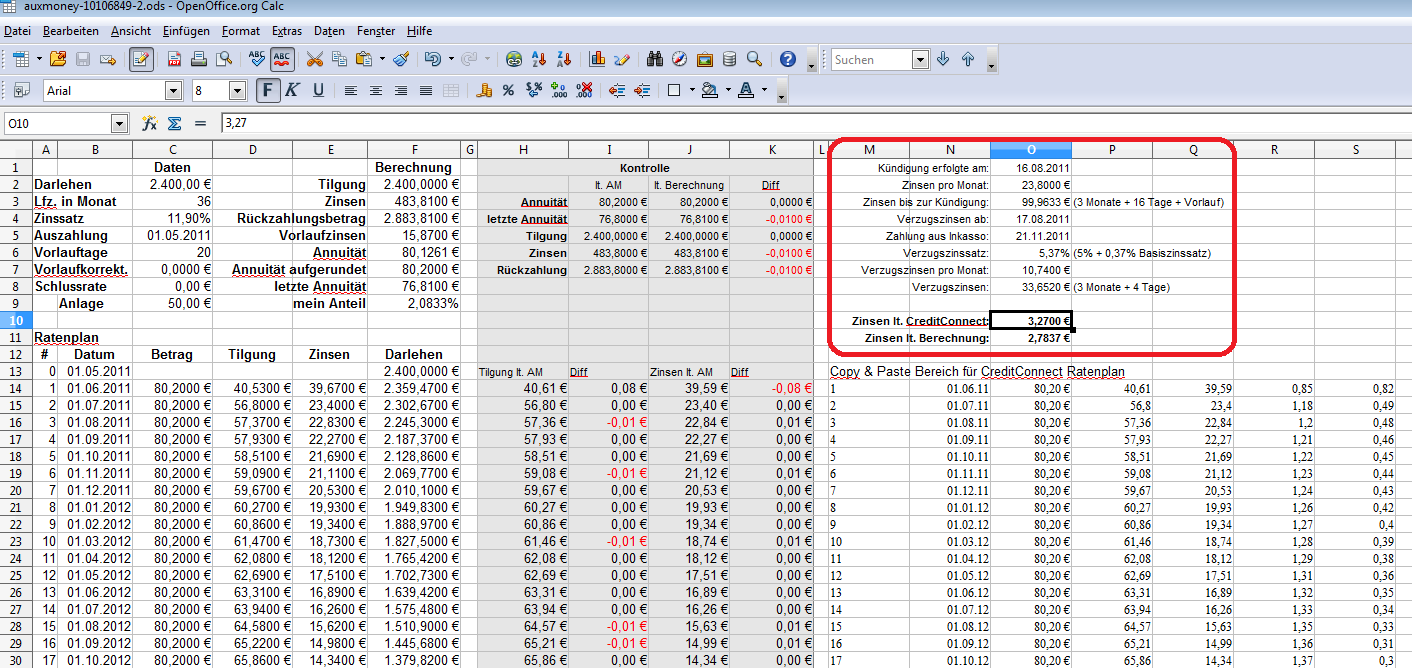This screenshot has height=668, width=1412.
Task: Click the Sum sigma icon
Action: (174, 123)
